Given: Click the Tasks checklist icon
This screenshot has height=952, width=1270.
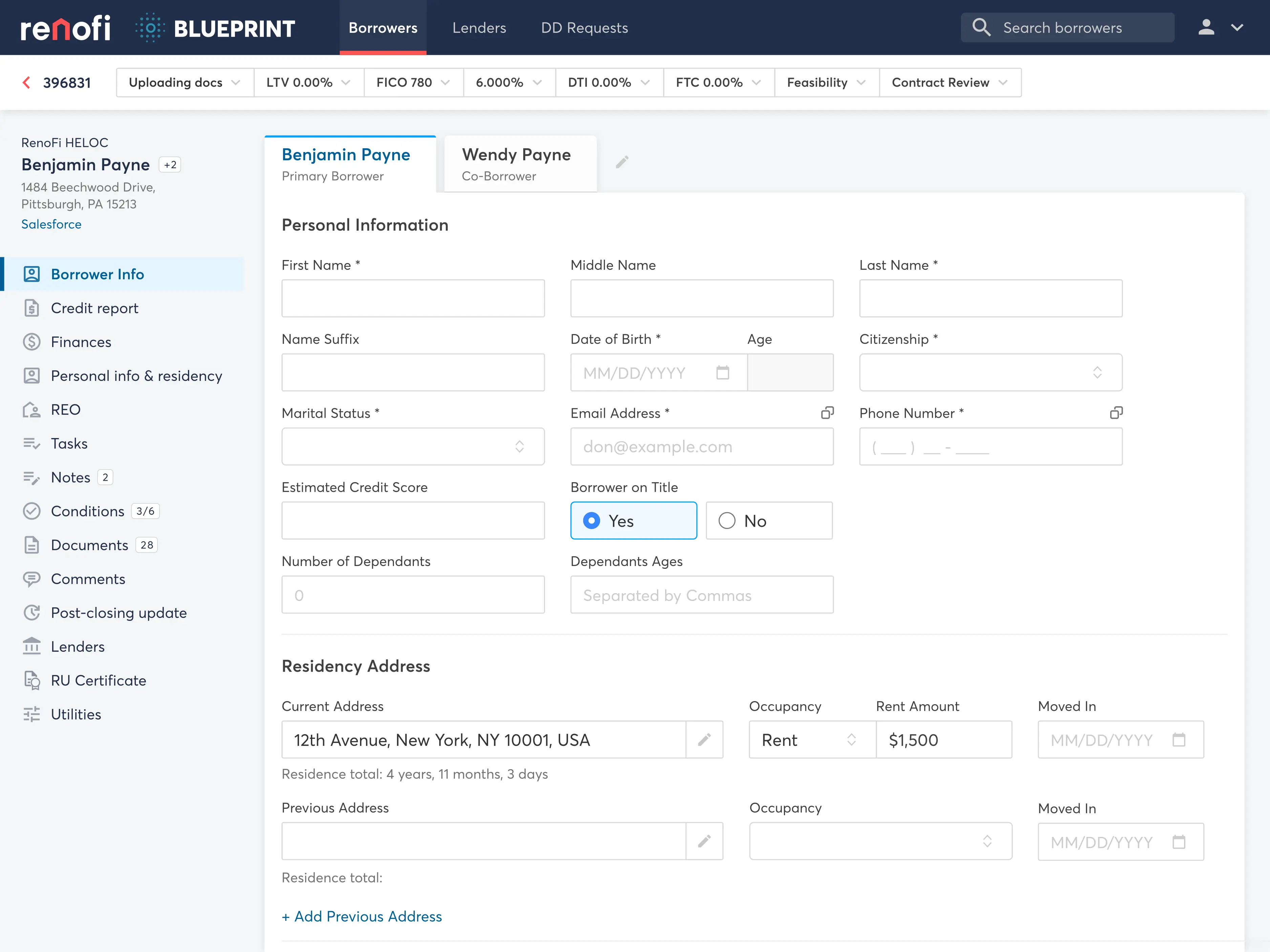Looking at the screenshot, I should pyautogui.click(x=31, y=443).
